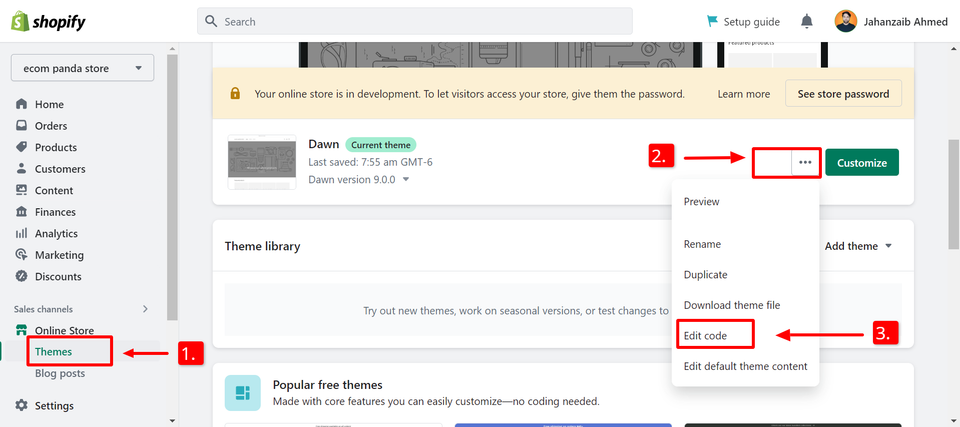Open Content in sidebar
960x427 pixels.
point(54,190)
